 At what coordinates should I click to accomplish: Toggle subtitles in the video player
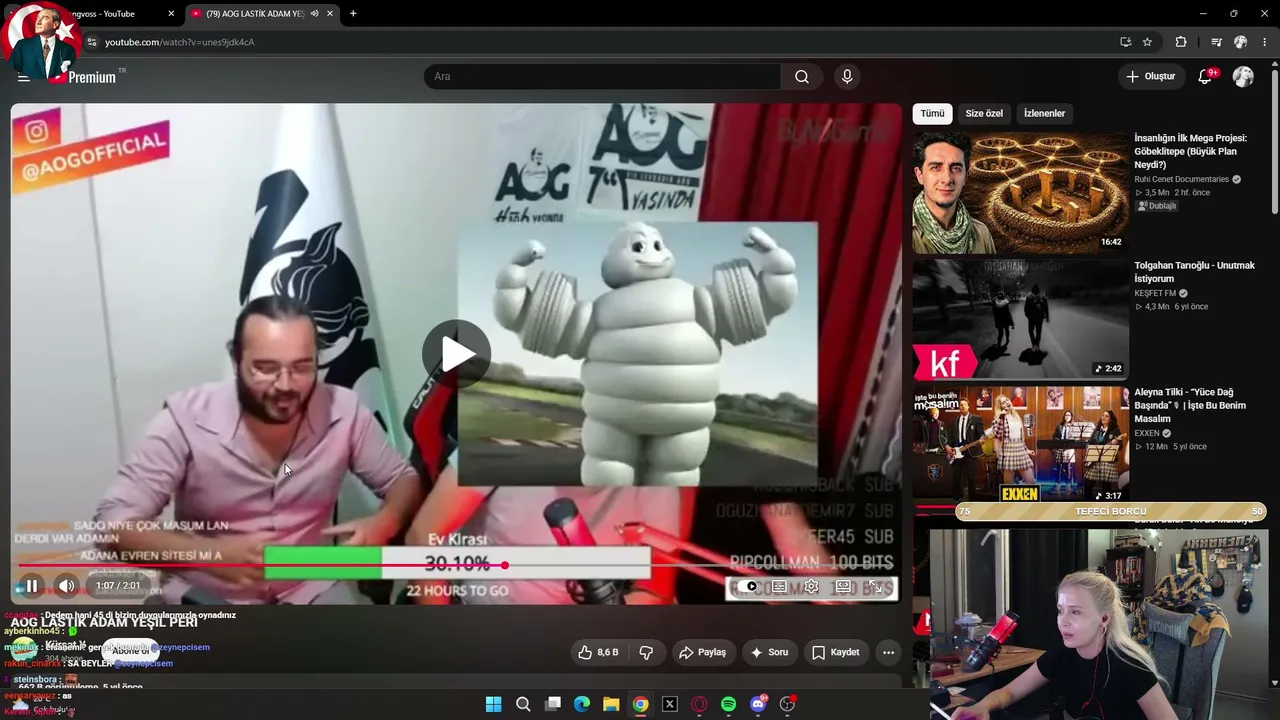779,587
